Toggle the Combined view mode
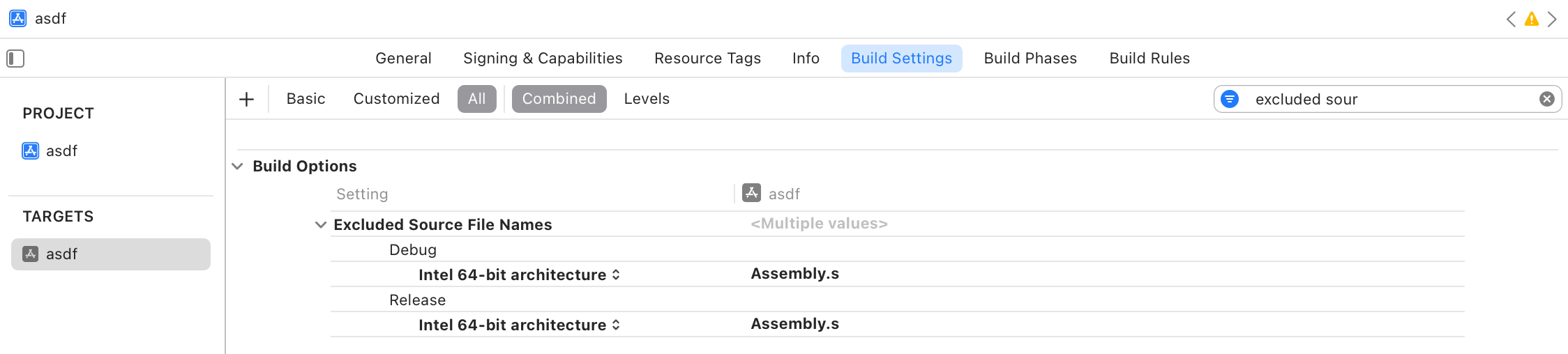 click(559, 99)
